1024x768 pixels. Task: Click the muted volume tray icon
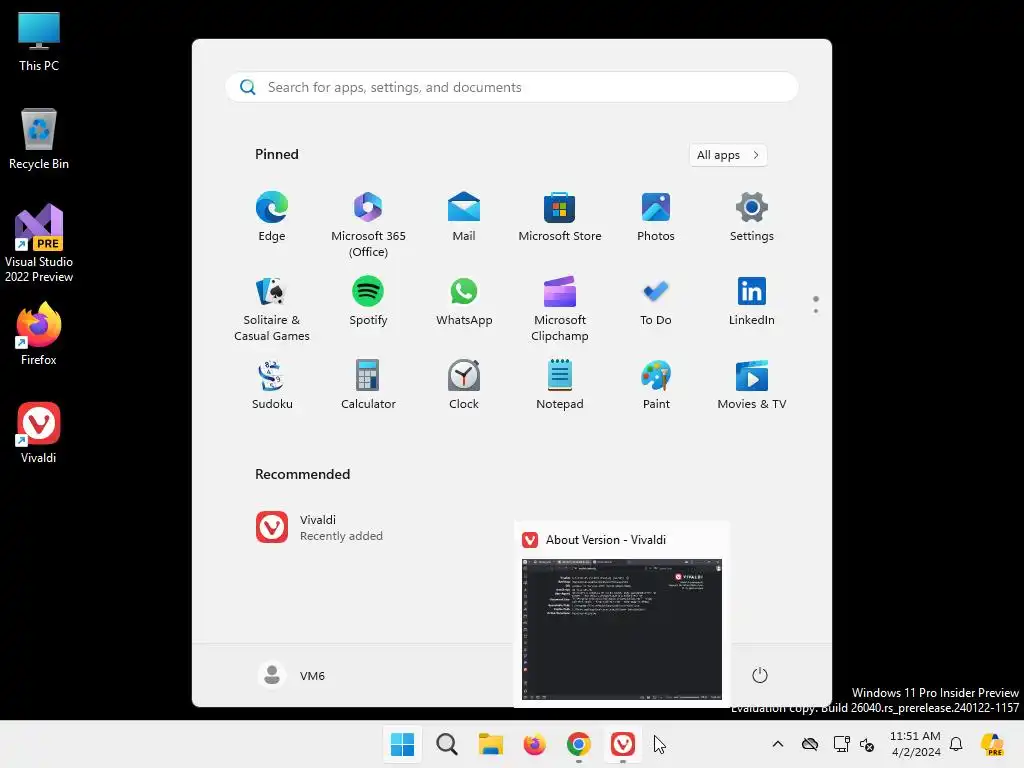(x=867, y=744)
